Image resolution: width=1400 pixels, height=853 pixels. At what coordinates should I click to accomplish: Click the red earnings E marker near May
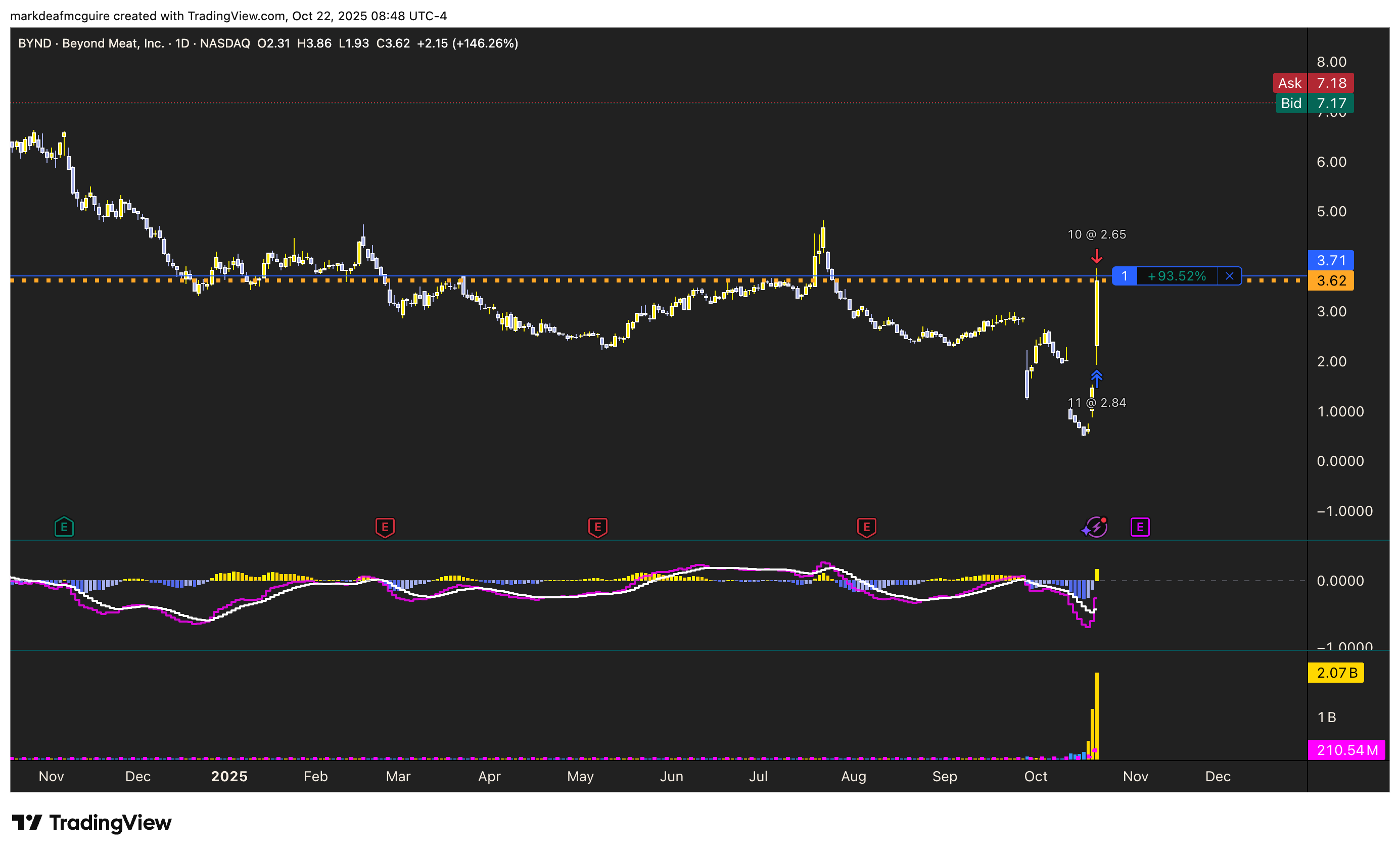click(597, 527)
